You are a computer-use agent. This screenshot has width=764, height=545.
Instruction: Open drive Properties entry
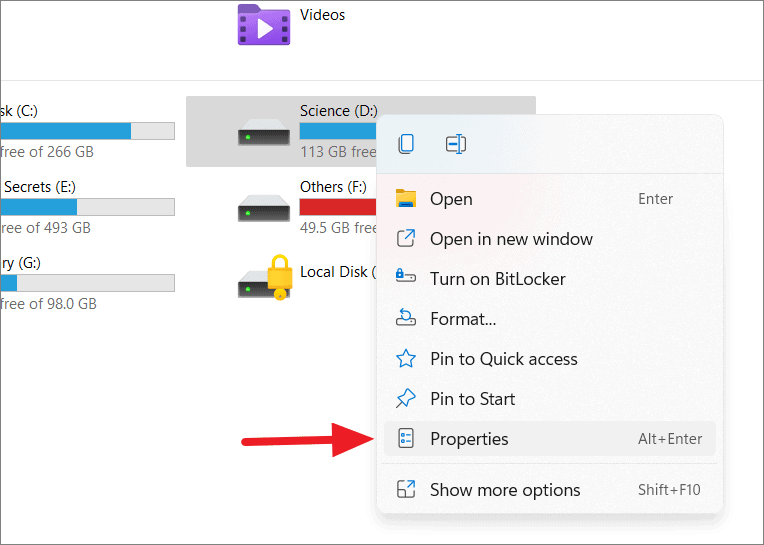[469, 439]
